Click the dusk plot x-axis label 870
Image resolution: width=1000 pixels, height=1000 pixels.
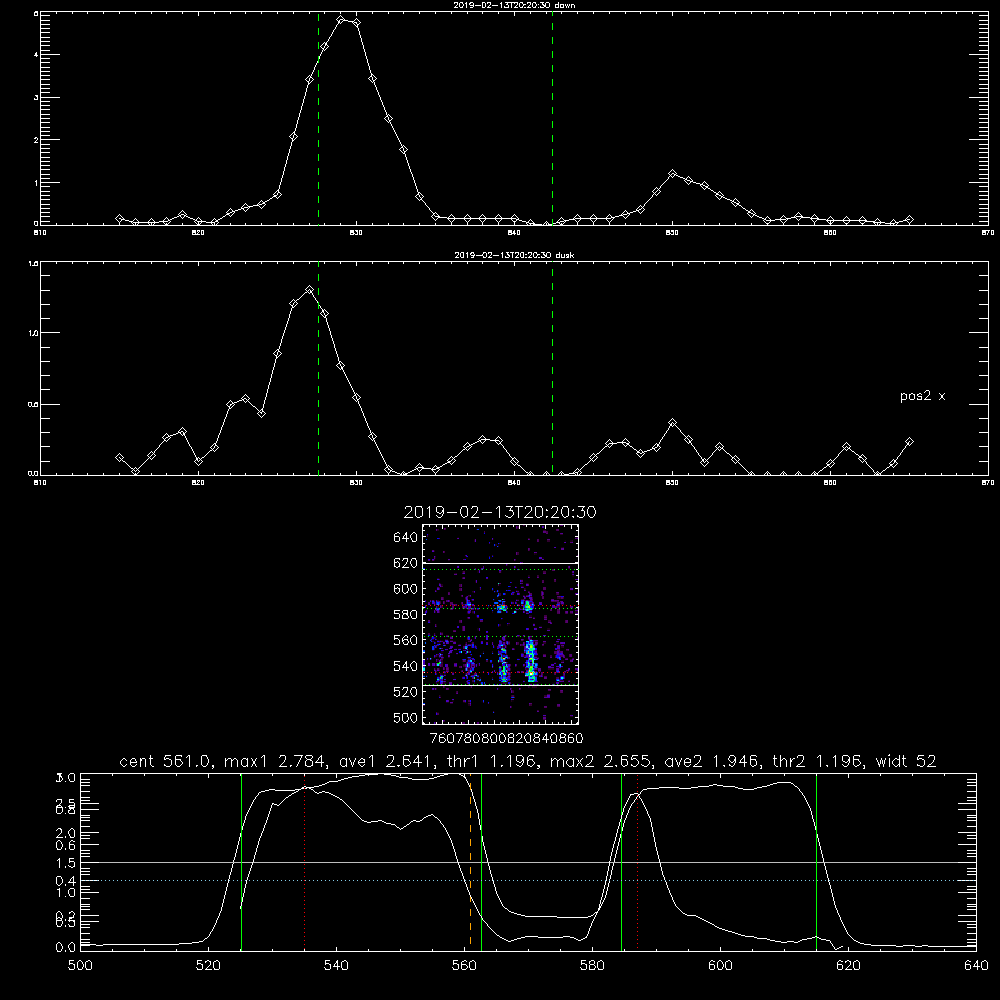click(988, 483)
